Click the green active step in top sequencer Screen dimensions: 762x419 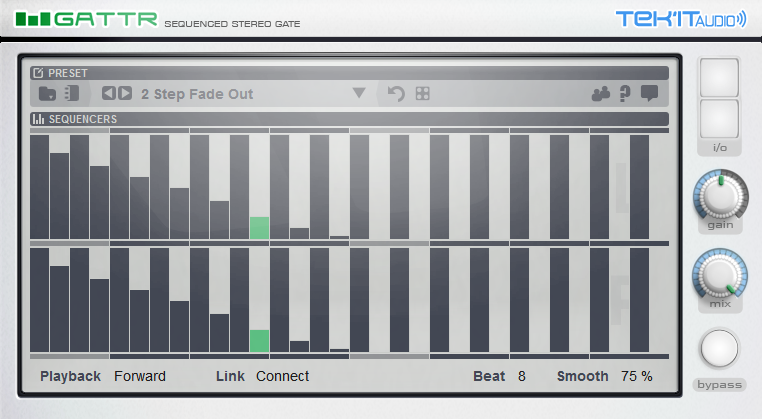pos(259,228)
